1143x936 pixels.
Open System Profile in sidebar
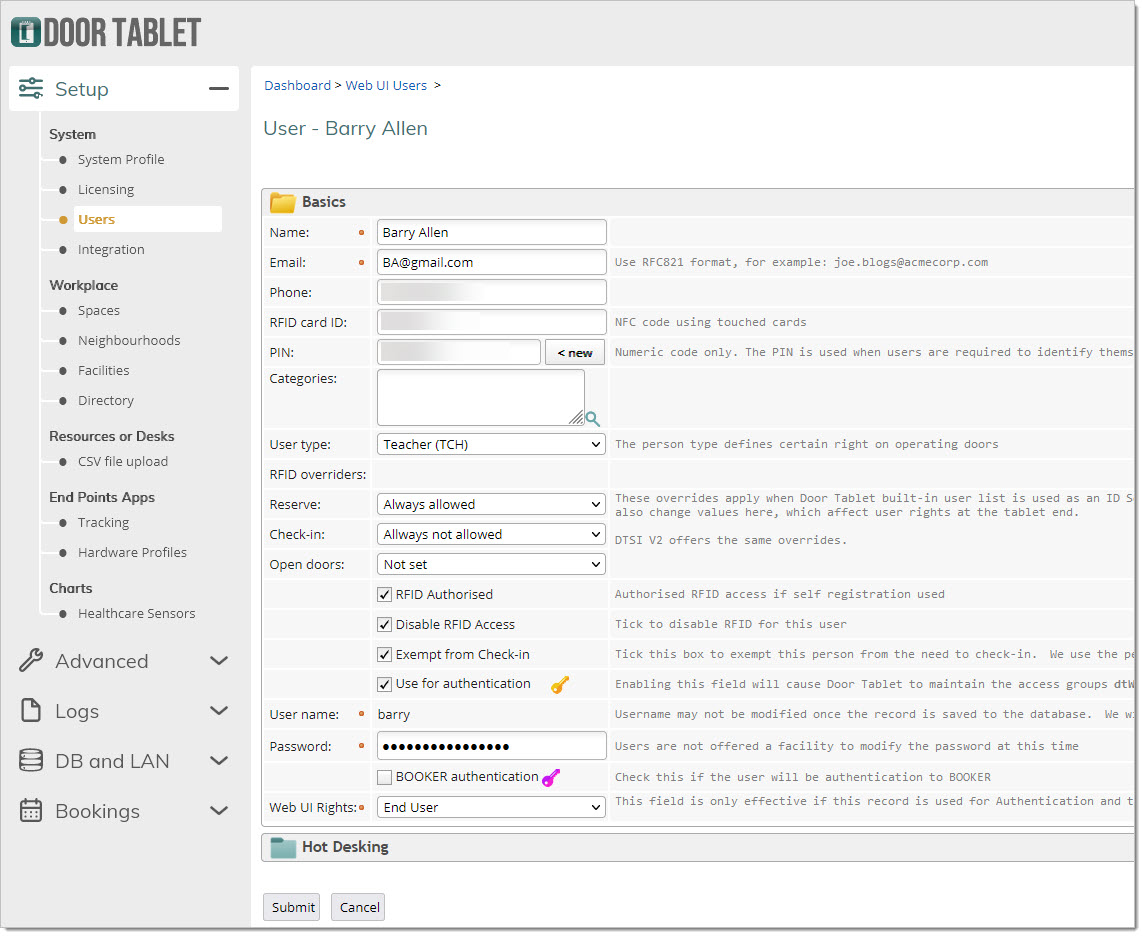click(x=121, y=160)
